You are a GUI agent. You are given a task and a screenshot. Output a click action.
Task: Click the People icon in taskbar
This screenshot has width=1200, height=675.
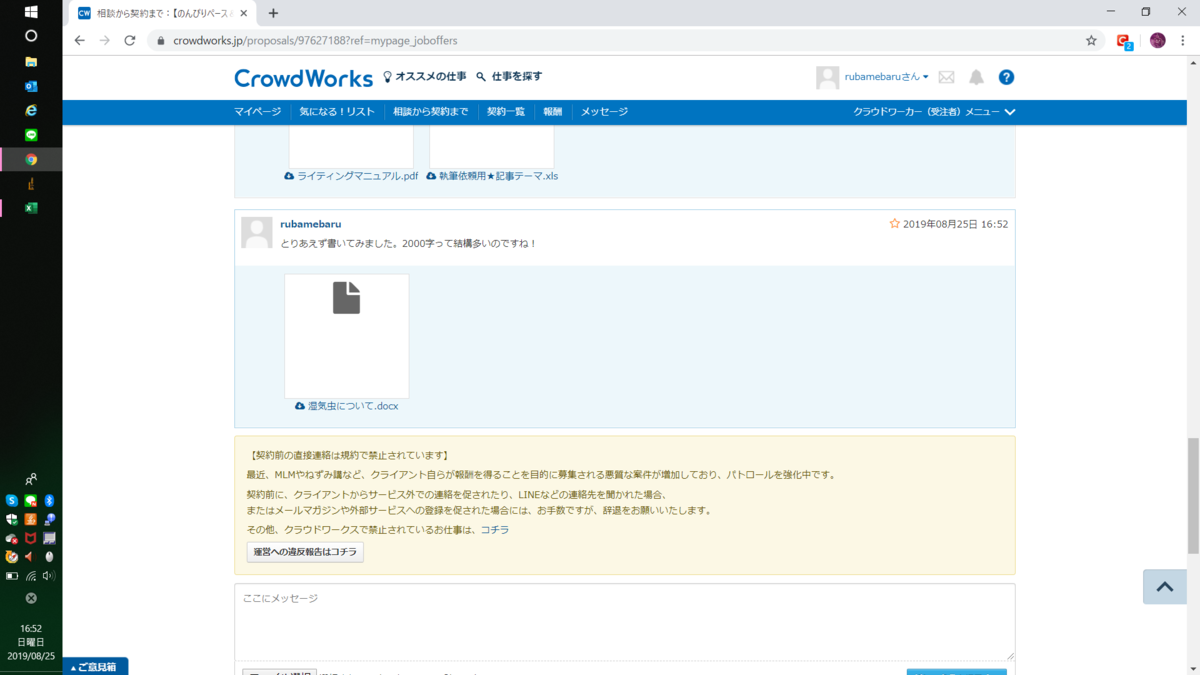(31, 479)
